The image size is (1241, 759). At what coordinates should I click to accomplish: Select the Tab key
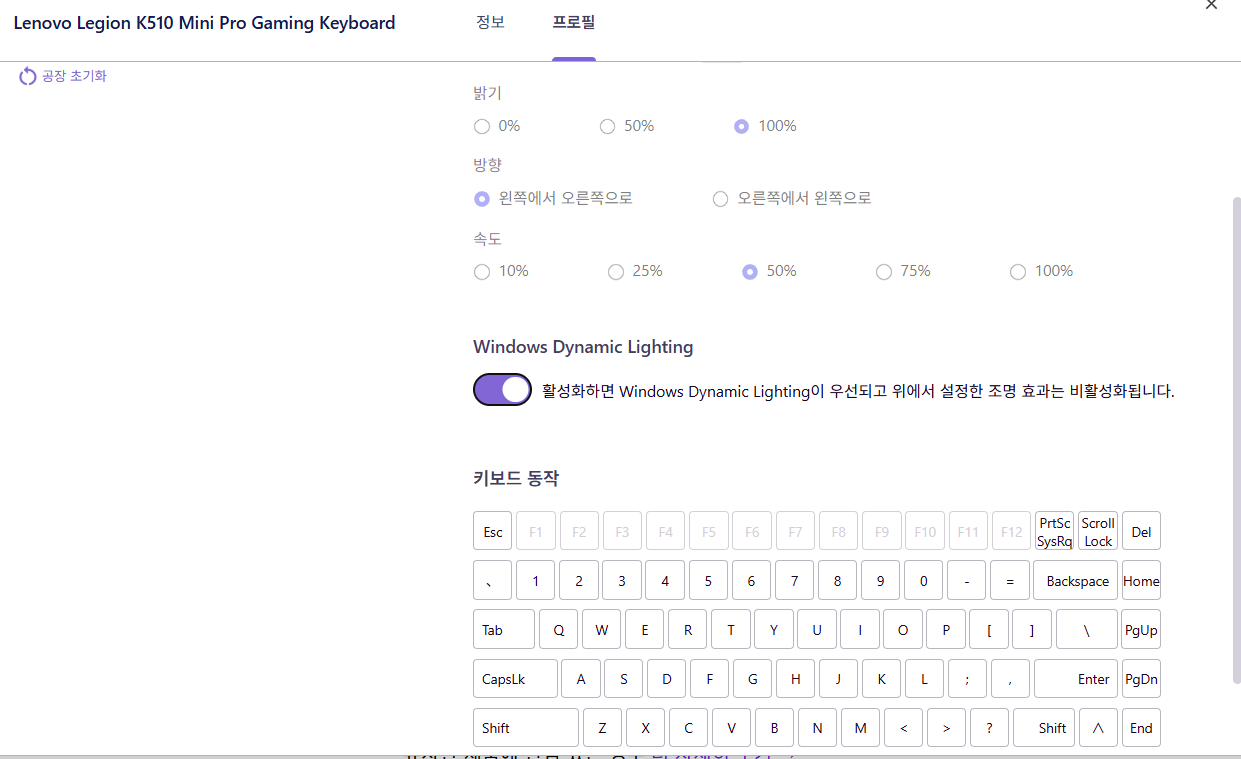pyautogui.click(x=504, y=629)
